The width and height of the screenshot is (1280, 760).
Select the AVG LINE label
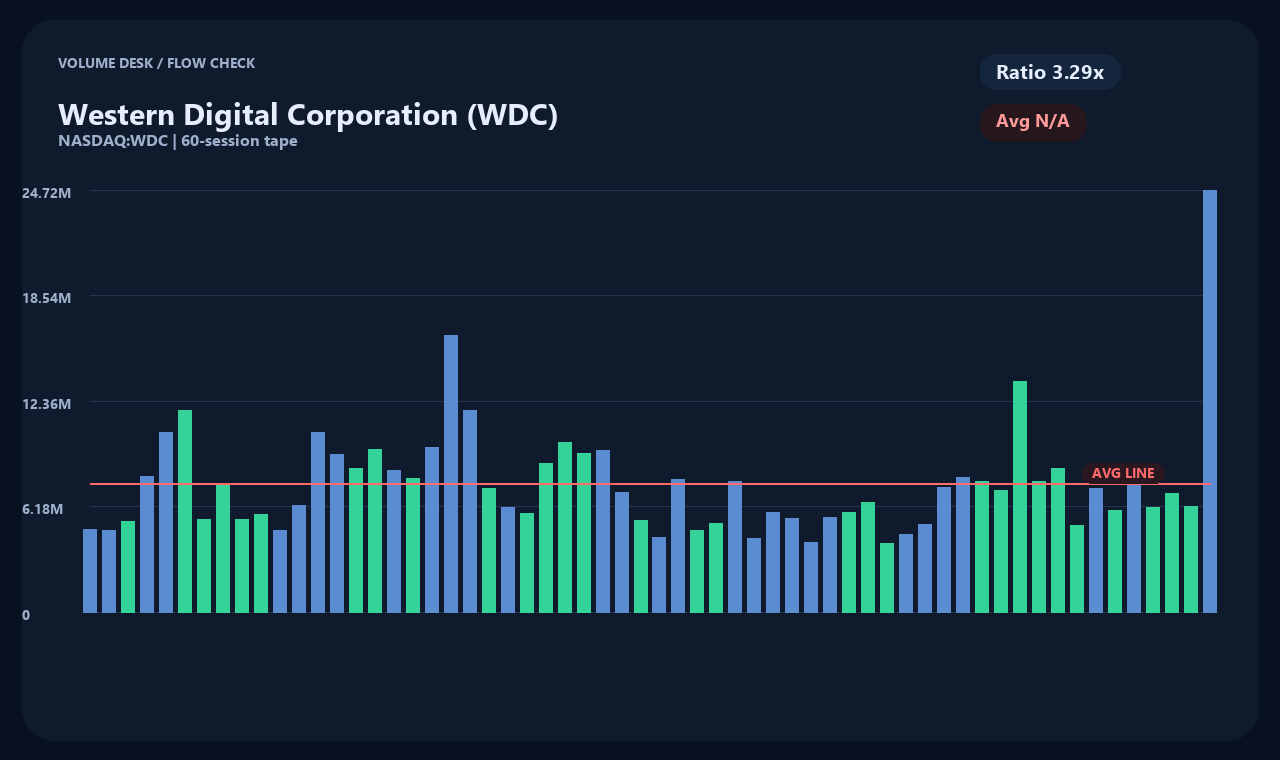(1123, 473)
